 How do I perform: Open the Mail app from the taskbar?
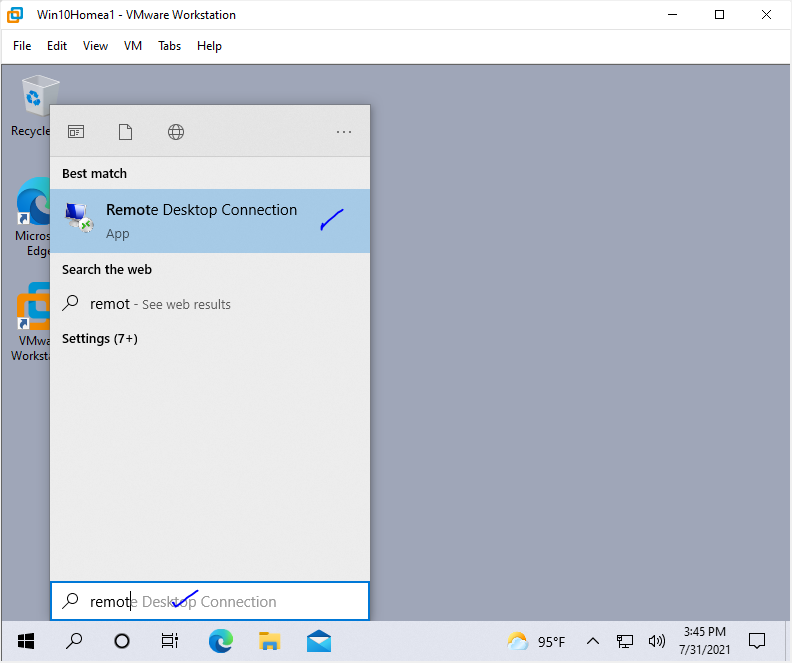319,641
